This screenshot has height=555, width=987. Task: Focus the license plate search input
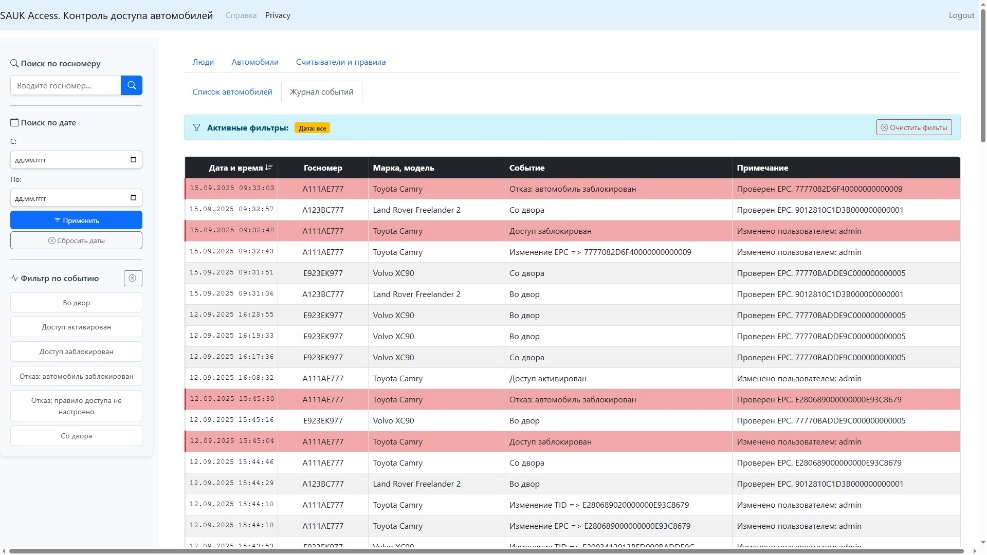[x=65, y=85]
